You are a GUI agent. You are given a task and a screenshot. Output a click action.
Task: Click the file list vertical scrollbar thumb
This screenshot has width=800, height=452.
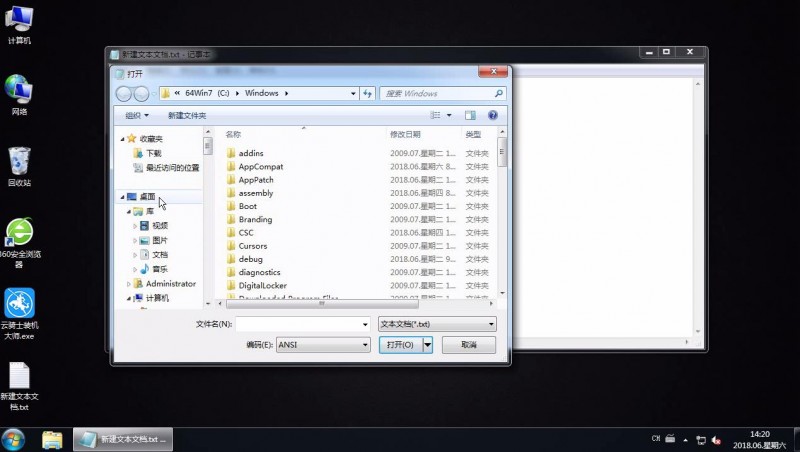[502, 152]
